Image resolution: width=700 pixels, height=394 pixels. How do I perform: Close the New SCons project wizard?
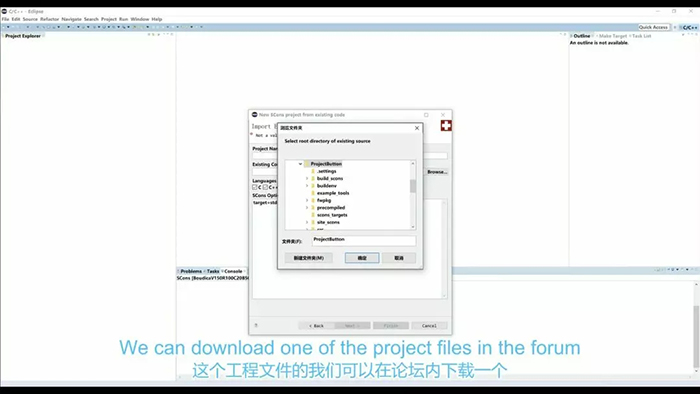point(443,115)
